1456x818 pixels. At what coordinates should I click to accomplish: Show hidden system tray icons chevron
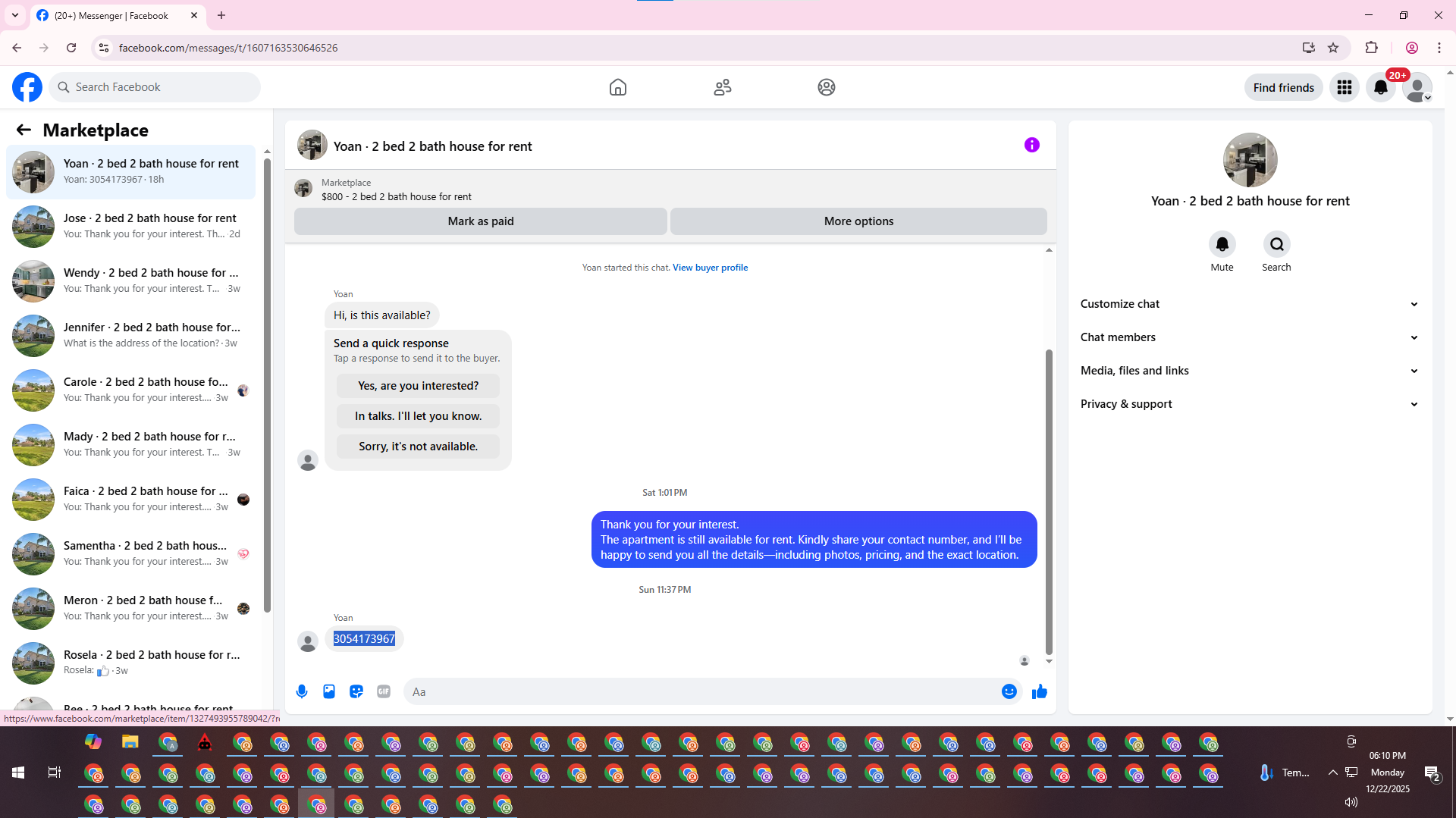[x=1332, y=773]
